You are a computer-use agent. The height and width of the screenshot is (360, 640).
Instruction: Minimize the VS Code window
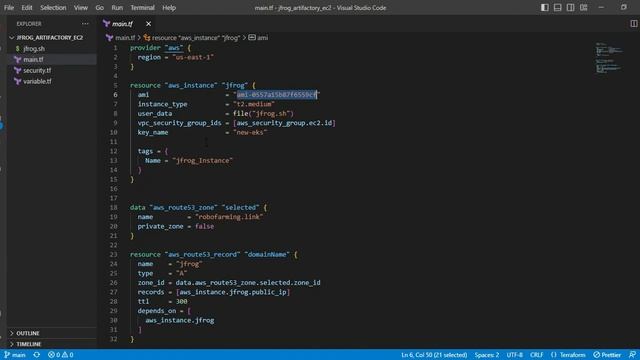[601, 7]
